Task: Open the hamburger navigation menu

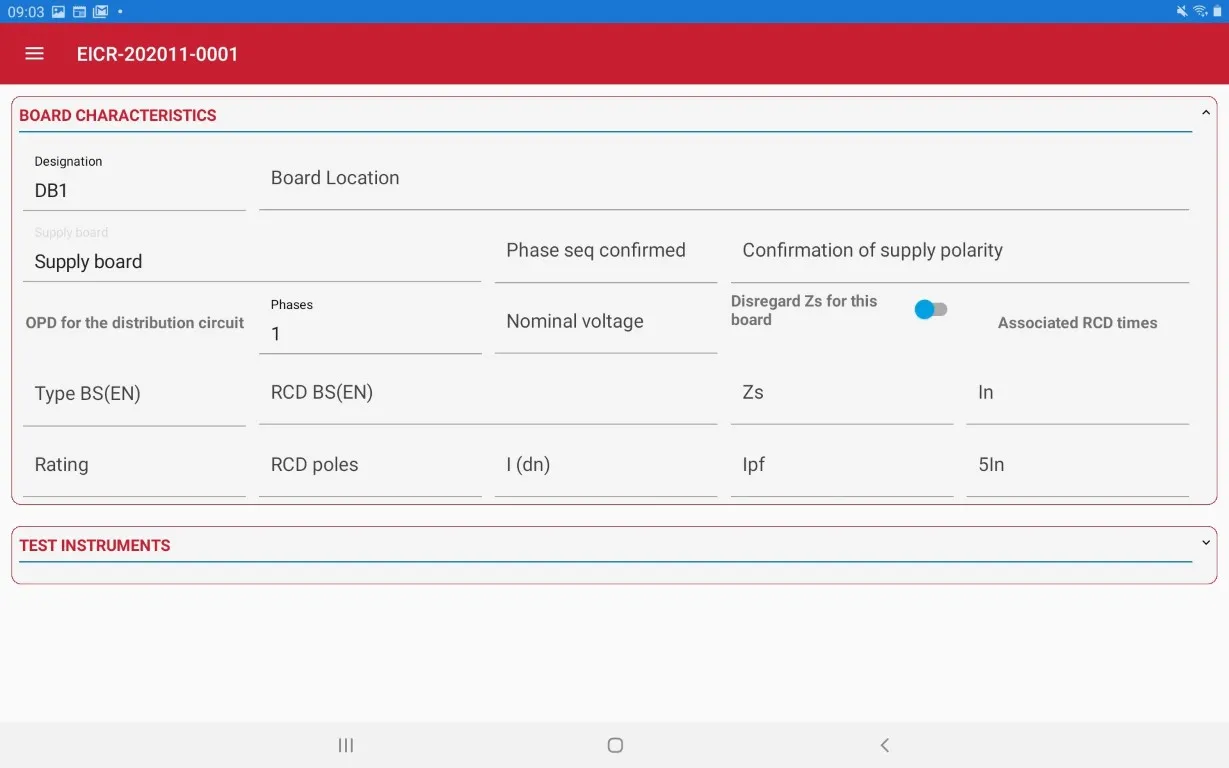Action: 34,54
